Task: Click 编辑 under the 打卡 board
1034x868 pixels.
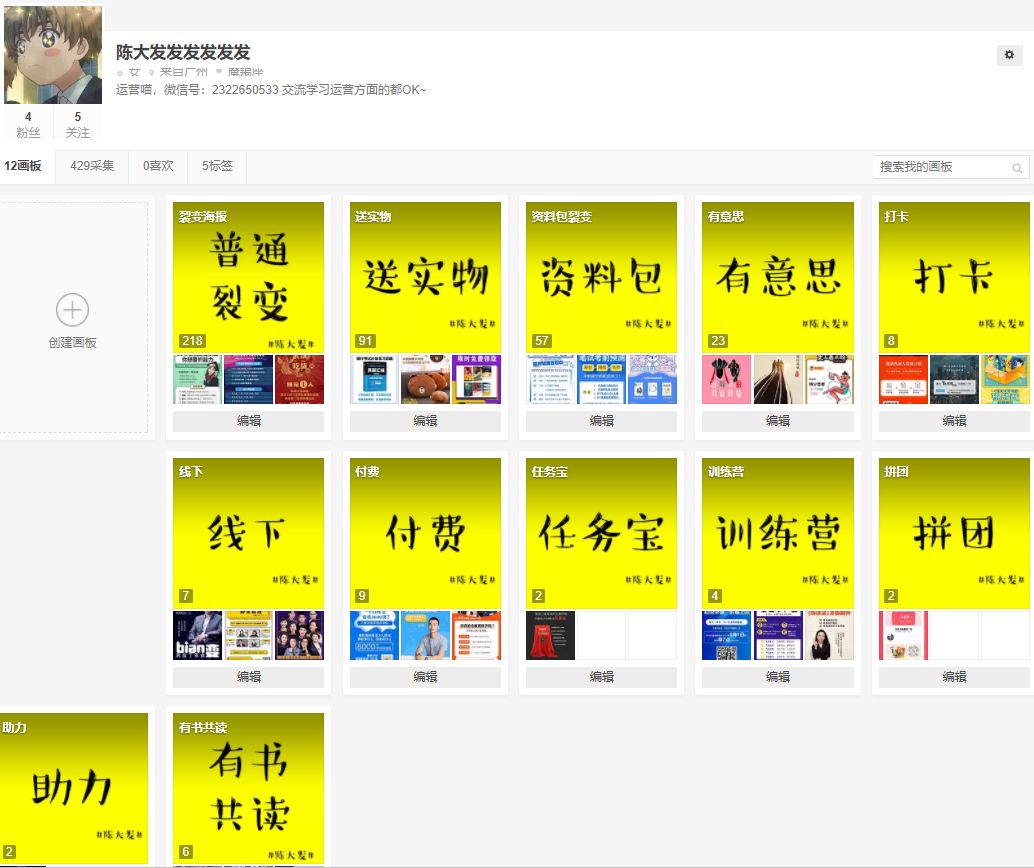Action: pyautogui.click(x=954, y=421)
